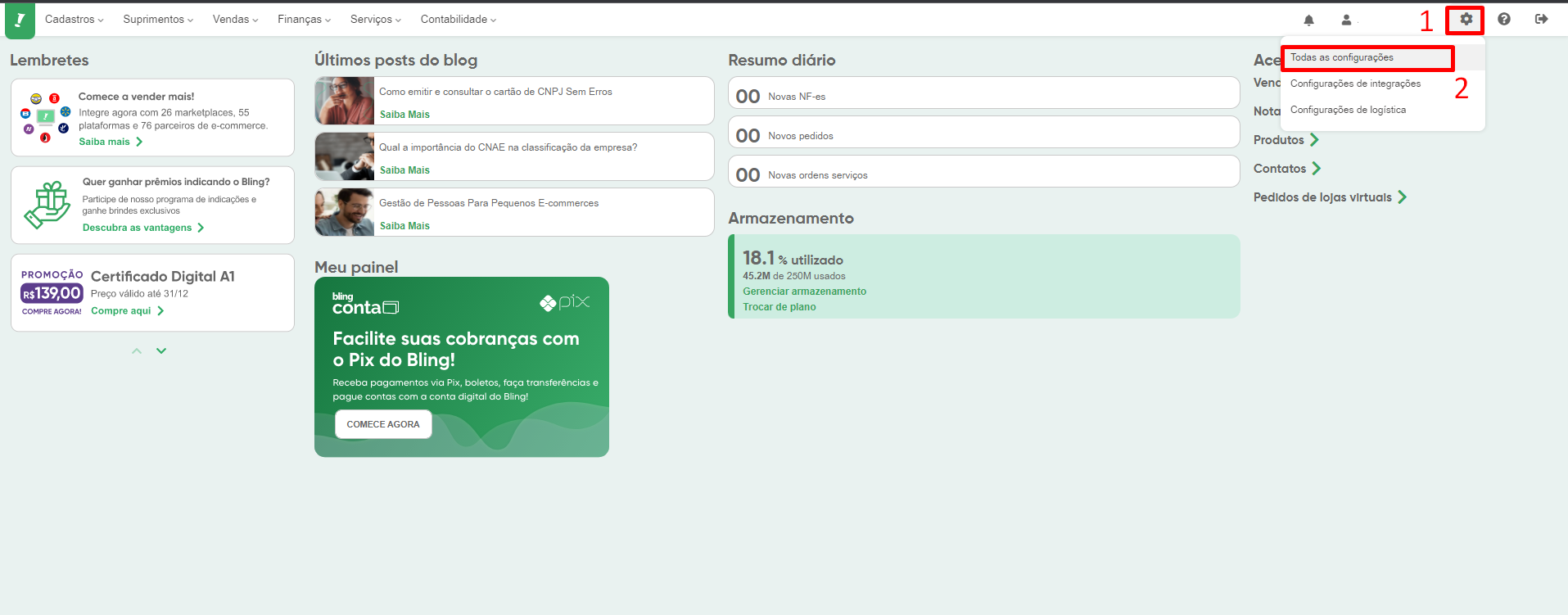The image size is (1568, 615).
Task: Expand the Finanças menu
Action: [304, 19]
